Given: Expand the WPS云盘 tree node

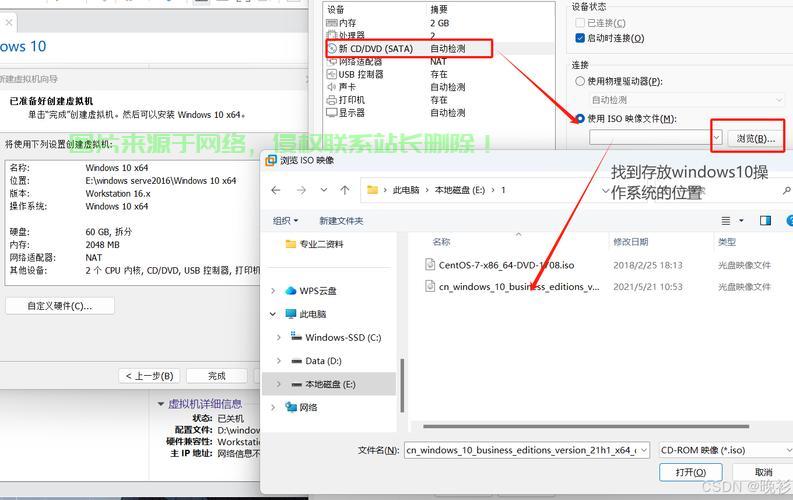Looking at the screenshot, I should pos(273,291).
